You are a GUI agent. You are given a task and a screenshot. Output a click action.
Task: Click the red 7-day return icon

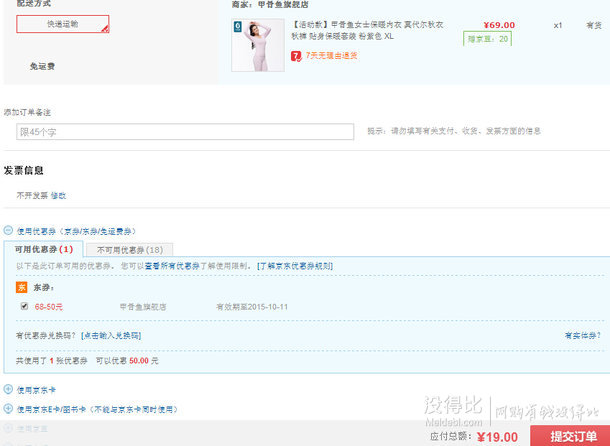pos(296,56)
